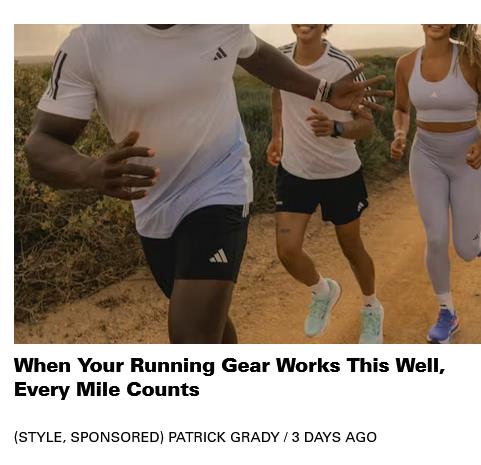The image size is (481, 465).
Task: Open the article via the headline's first line
Action: [x=229, y=365]
